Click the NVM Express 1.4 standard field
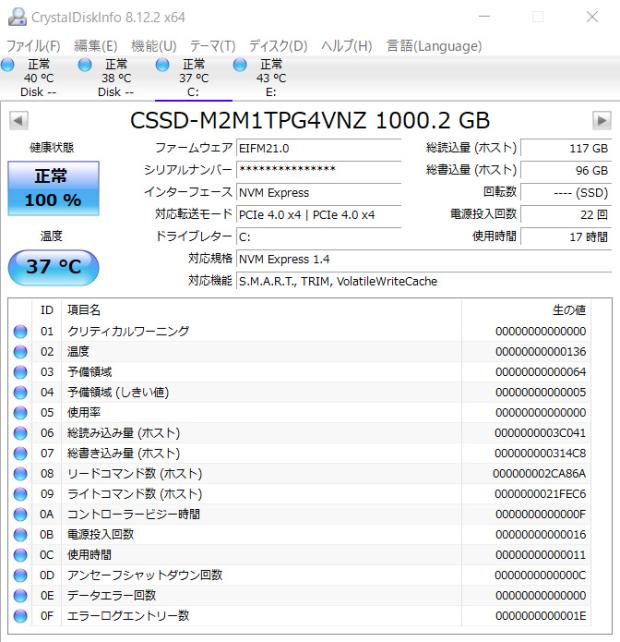This screenshot has width=620, height=642. point(424,259)
